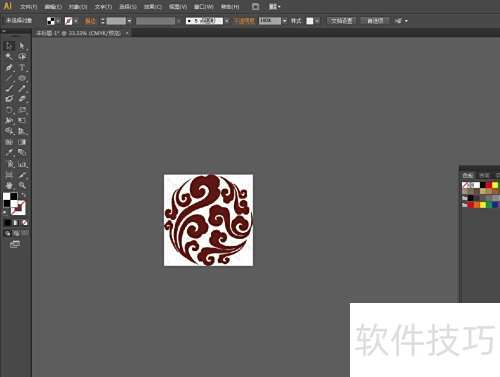Image resolution: width=500 pixels, height=377 pixels.
Task: Select the Eyedropper tool
Action: [9, 153]
